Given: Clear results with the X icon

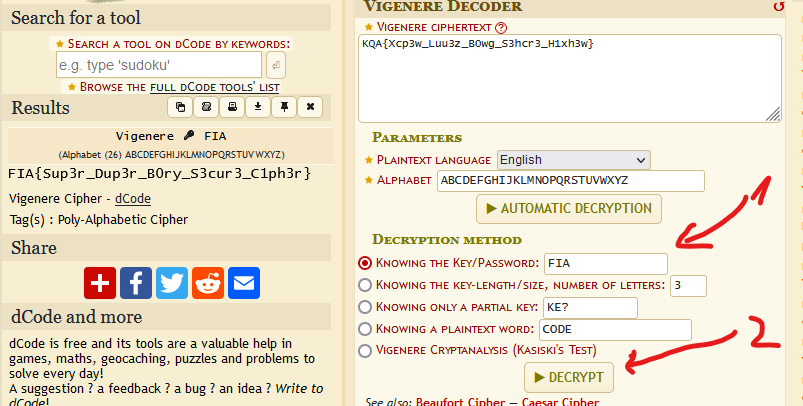Looking at the screenshot, I should point(310,107).
